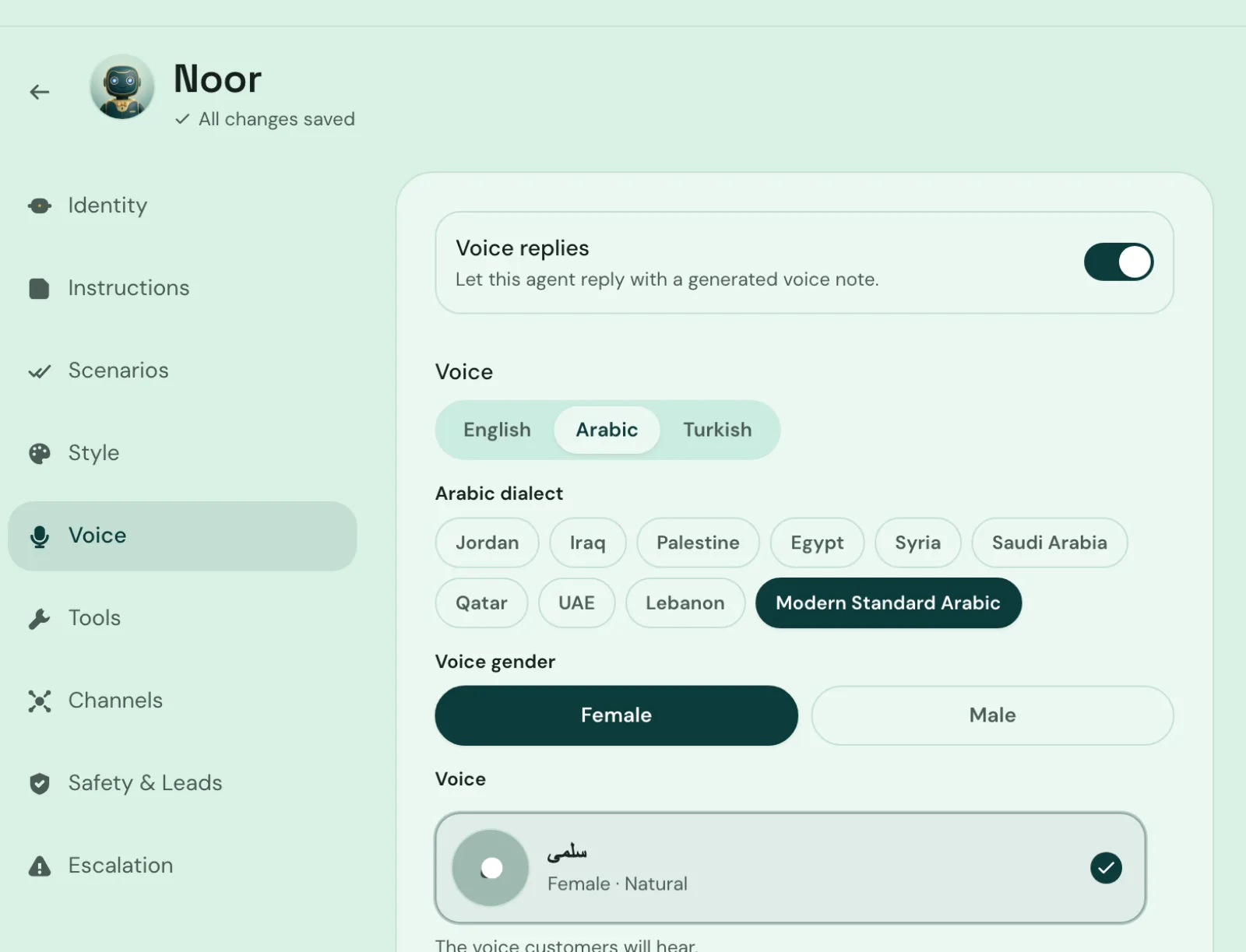Go to the Scenarios section label
Viewport: 1246px width, 952px height.
click(x=118, y=371)
